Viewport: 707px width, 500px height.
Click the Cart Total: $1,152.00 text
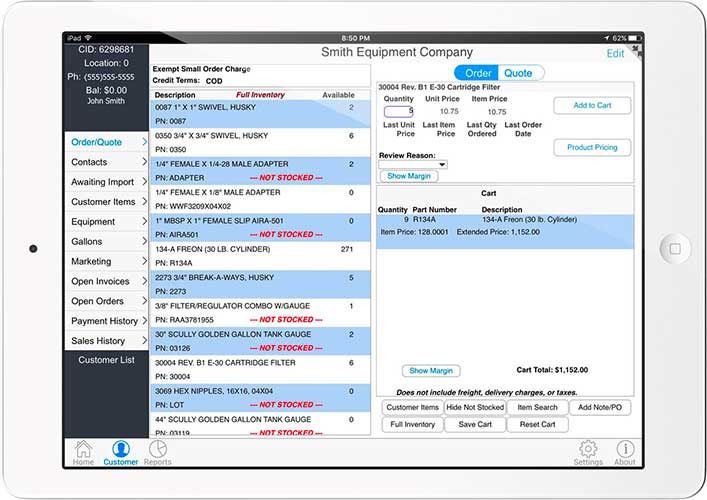coord(552,370)
